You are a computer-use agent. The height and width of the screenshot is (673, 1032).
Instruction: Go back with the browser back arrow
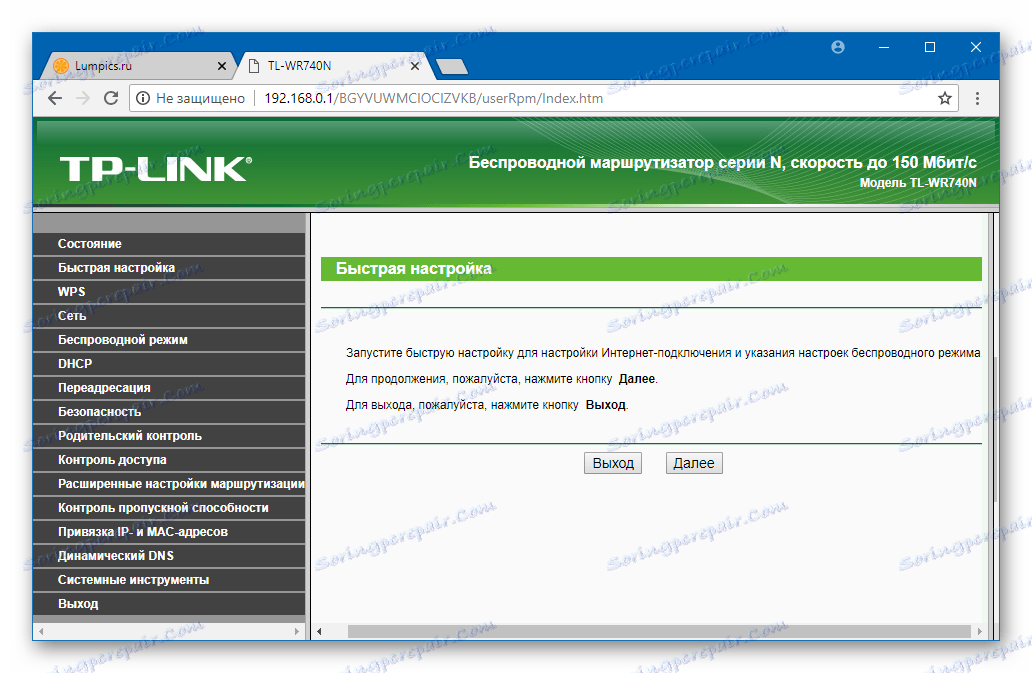[x=55, y=98]
